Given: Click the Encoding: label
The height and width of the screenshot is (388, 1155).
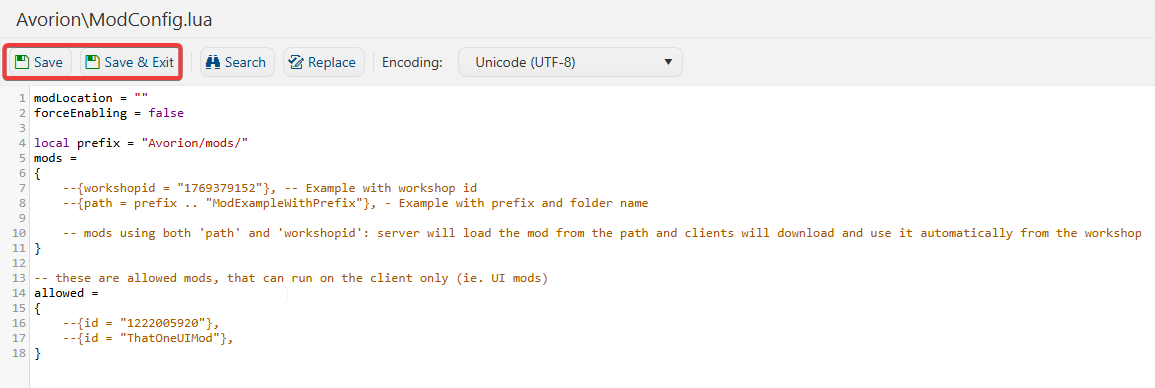Looking at the screenshot, I should point(412,62).
